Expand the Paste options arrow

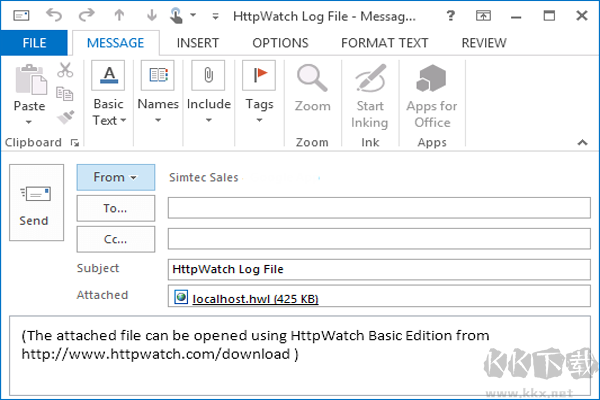point(29,122)
